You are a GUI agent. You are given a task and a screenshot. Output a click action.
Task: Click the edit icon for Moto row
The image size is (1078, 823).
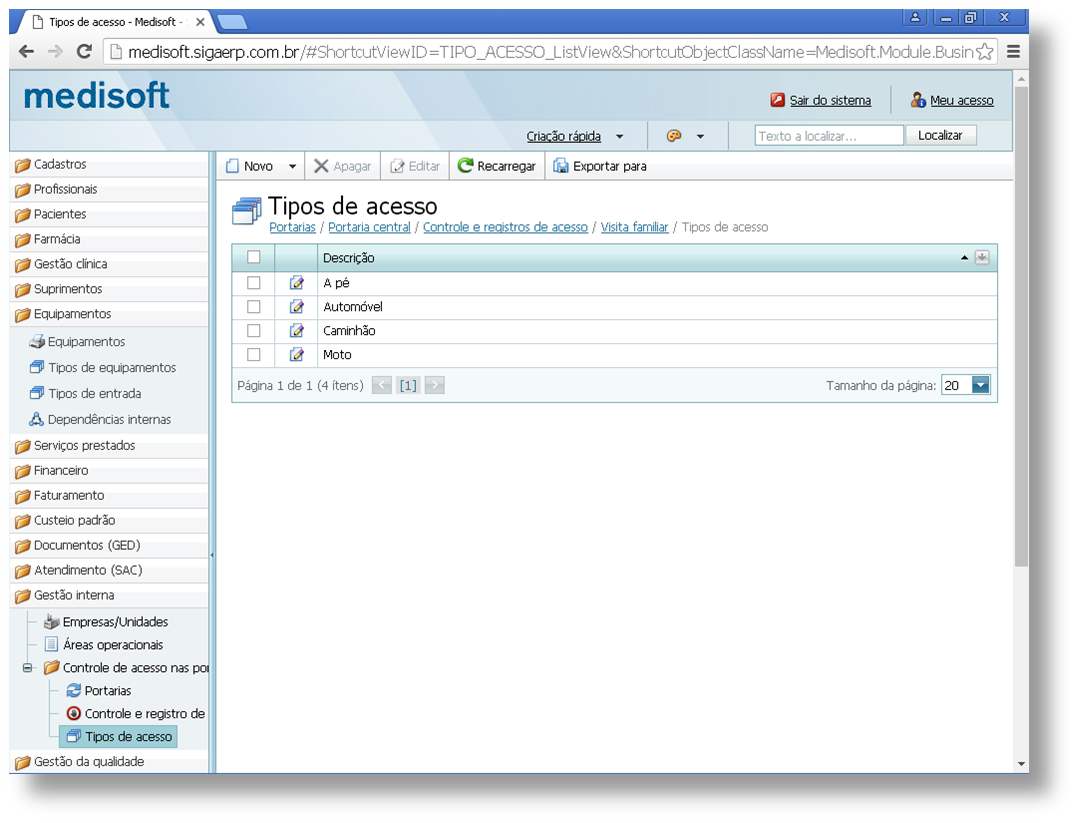pyautogui.click(x=296, y=355)
